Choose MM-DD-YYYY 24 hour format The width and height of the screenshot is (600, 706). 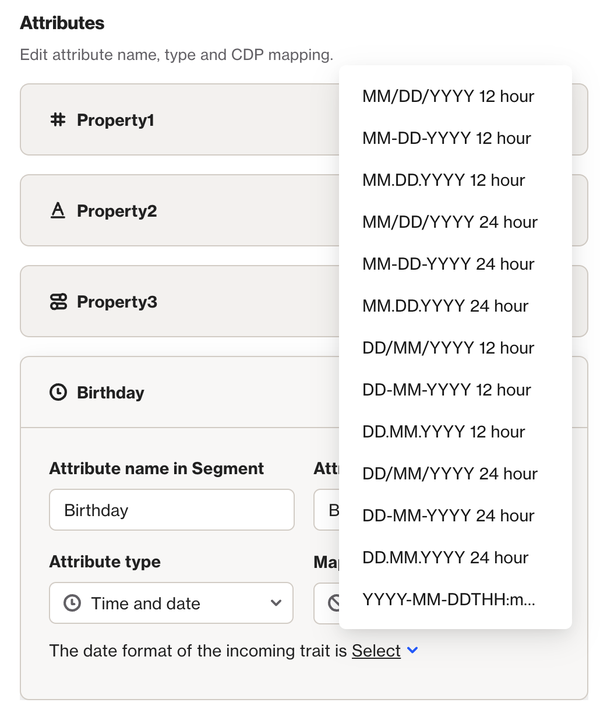[448, 264]
